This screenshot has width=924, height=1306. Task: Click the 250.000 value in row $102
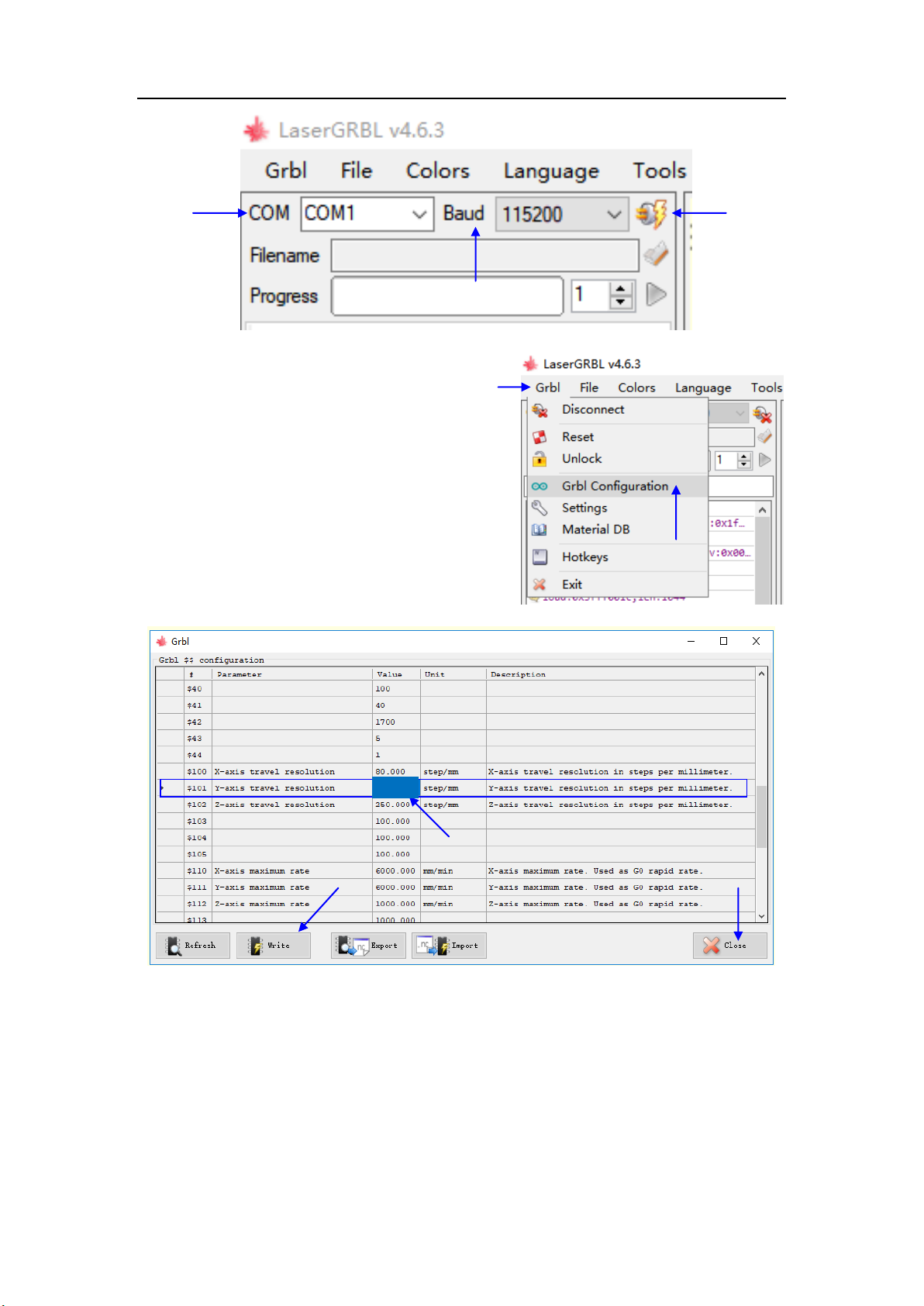393,805
